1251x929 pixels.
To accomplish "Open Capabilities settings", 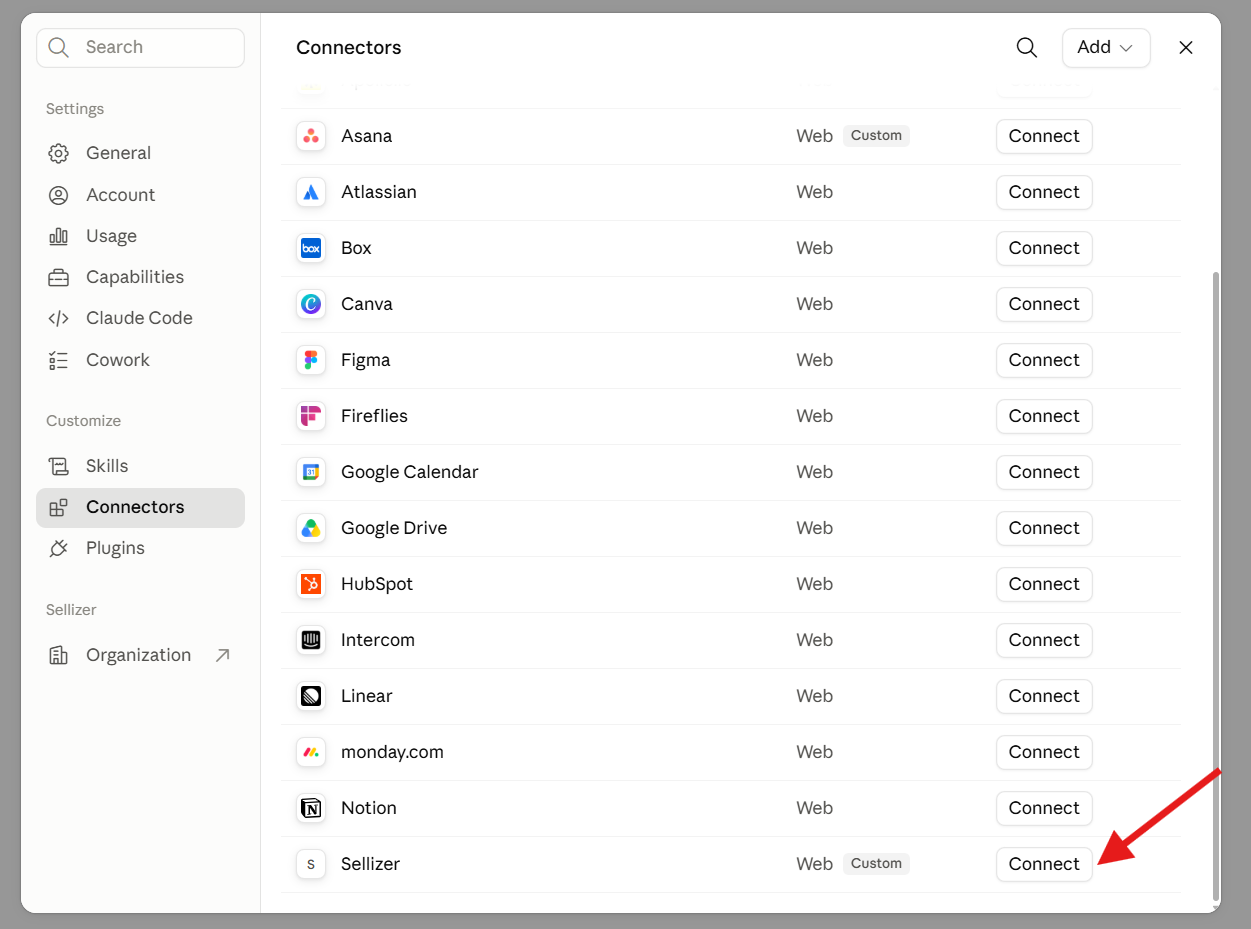I will pyautogui.click(x=140, y=277).
